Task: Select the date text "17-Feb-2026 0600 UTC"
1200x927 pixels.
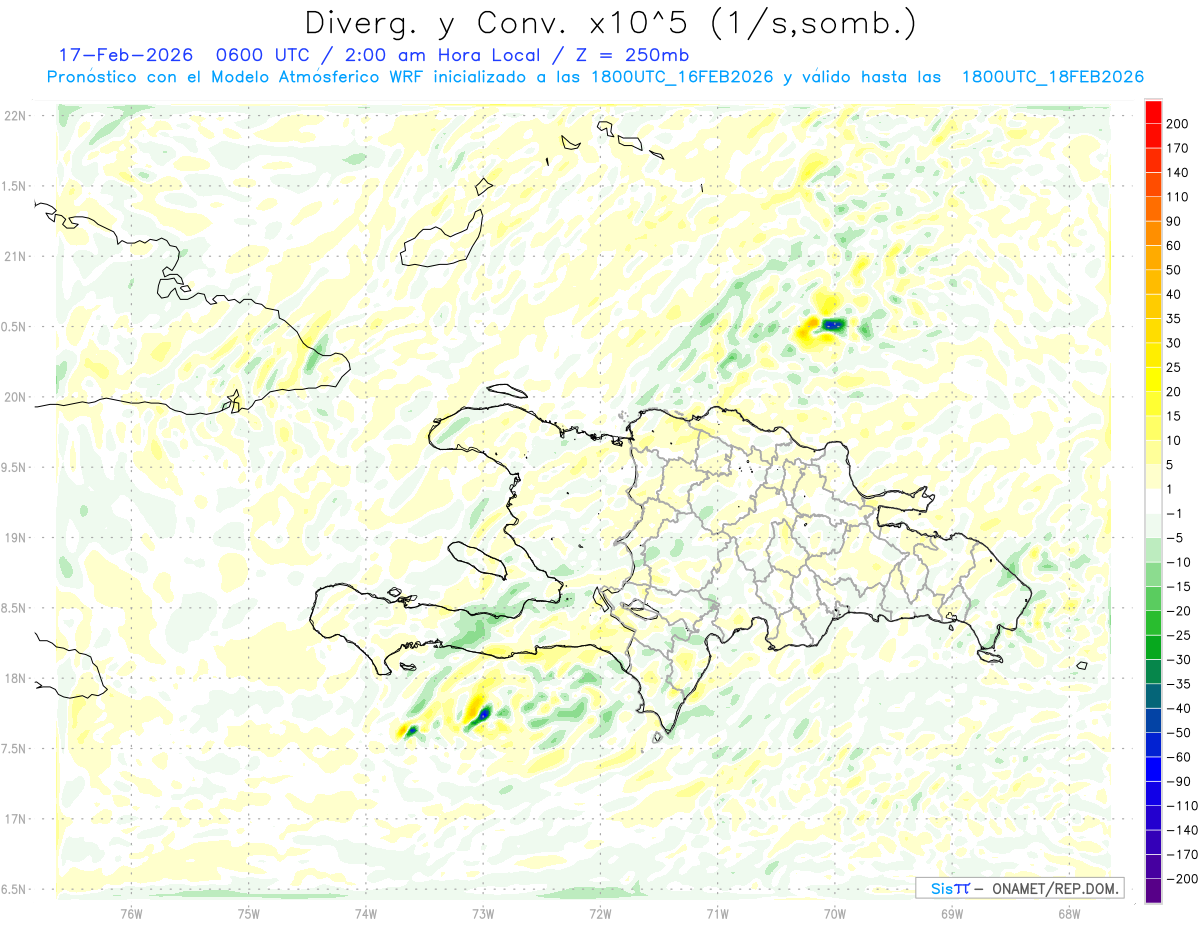Action: 184,55
